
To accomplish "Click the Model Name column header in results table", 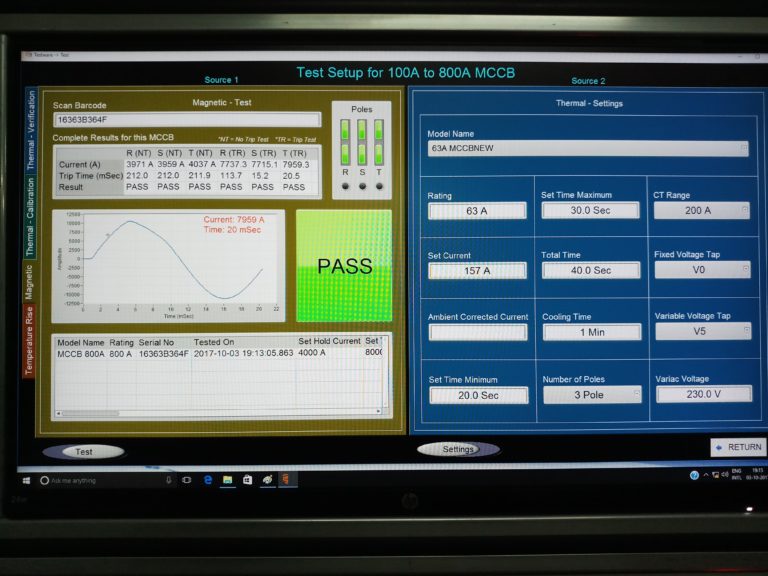I will (x=81, y=343).
